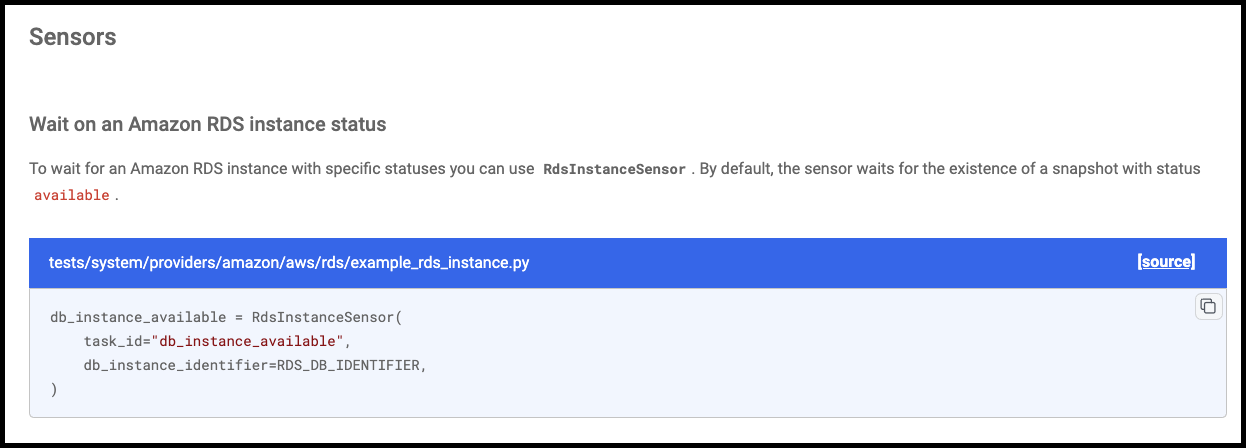Click the 'Wait on an Amazon RDS instance status' heading
The width and height of the screenshot is (1246, 448).
[x=208, y=125]
